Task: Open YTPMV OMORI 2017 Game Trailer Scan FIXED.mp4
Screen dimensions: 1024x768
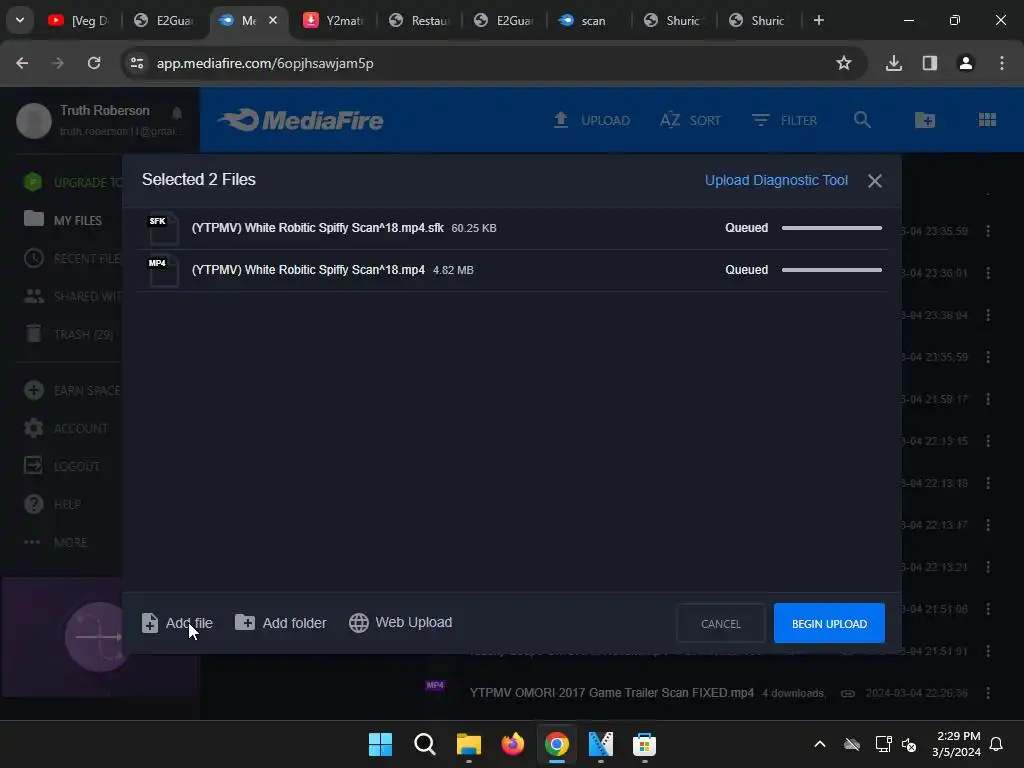Action: pyautogui.click(x=611, y=693)
